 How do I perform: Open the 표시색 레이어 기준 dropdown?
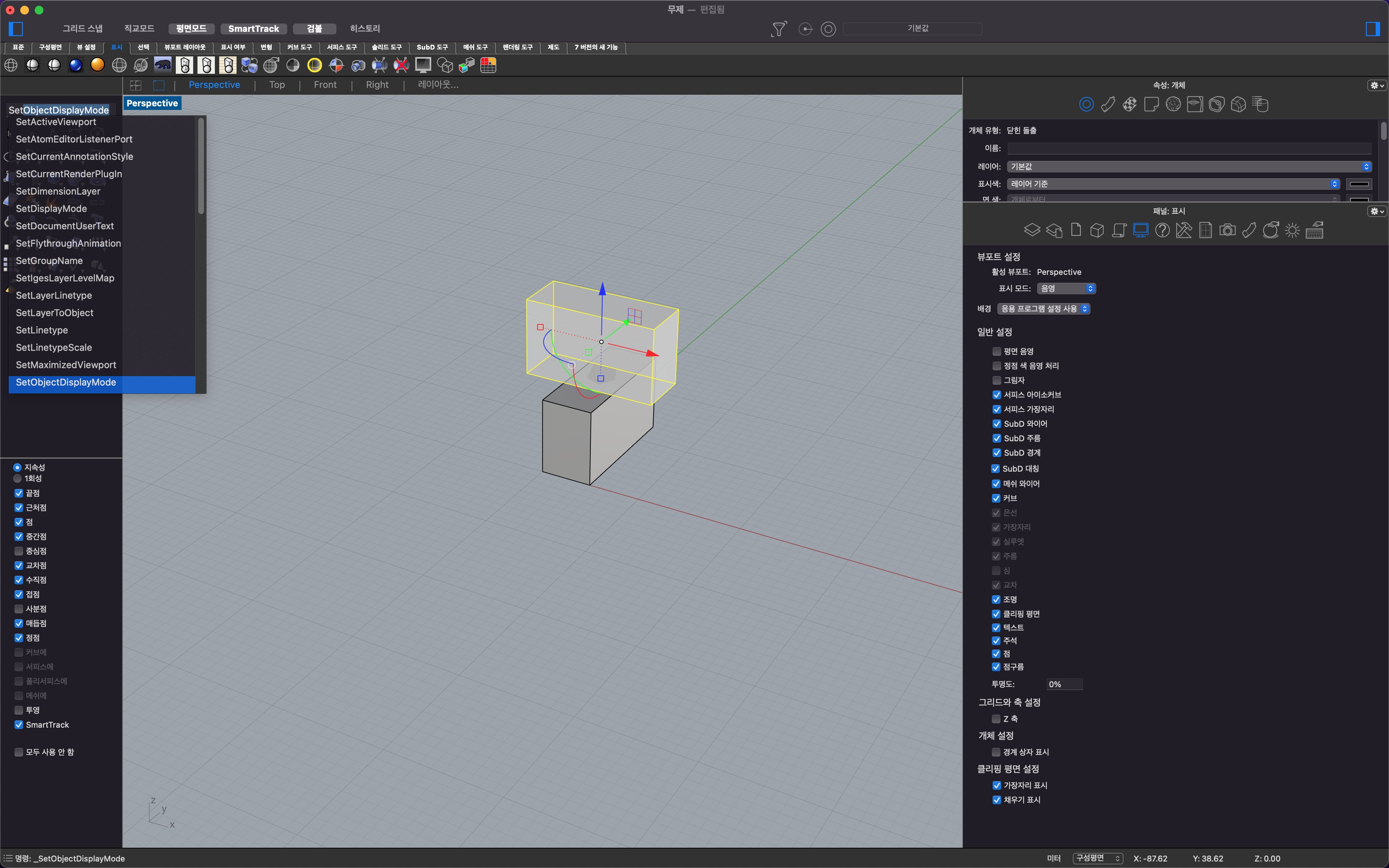point(1173,184)
